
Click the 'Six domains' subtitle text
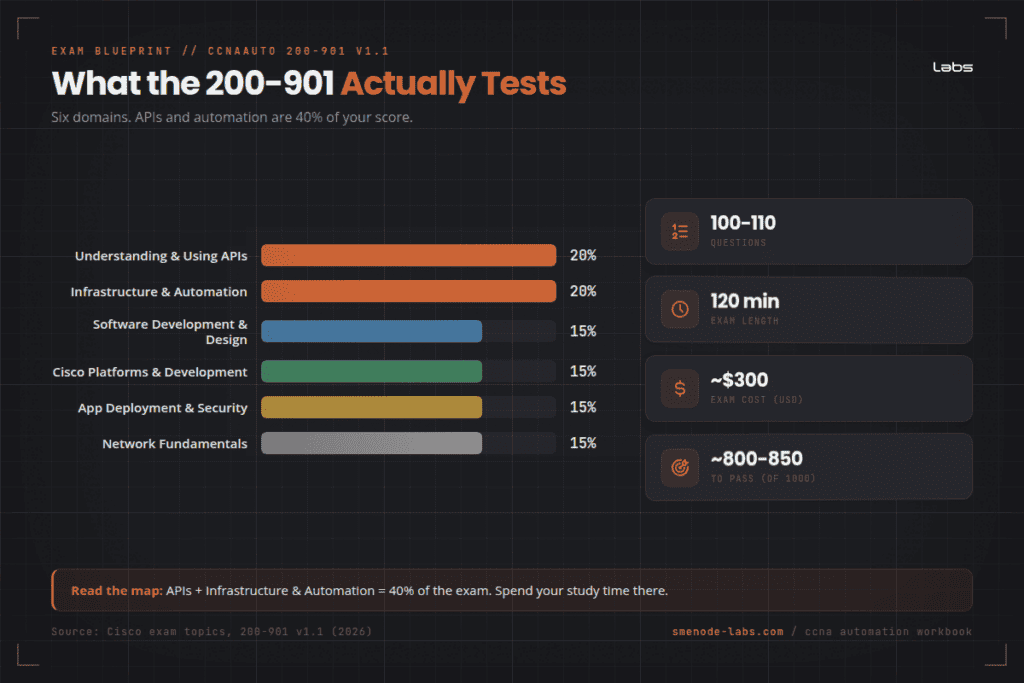232,118
